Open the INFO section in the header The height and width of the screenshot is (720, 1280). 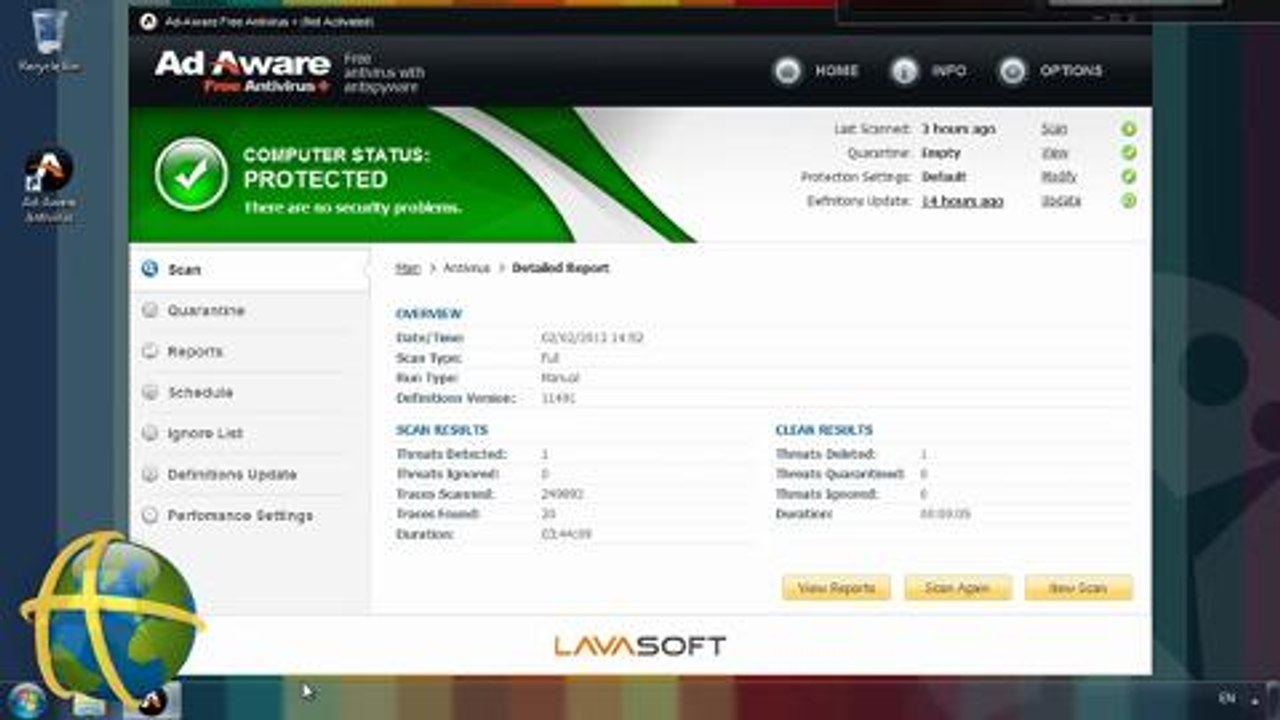pos(930,71)
